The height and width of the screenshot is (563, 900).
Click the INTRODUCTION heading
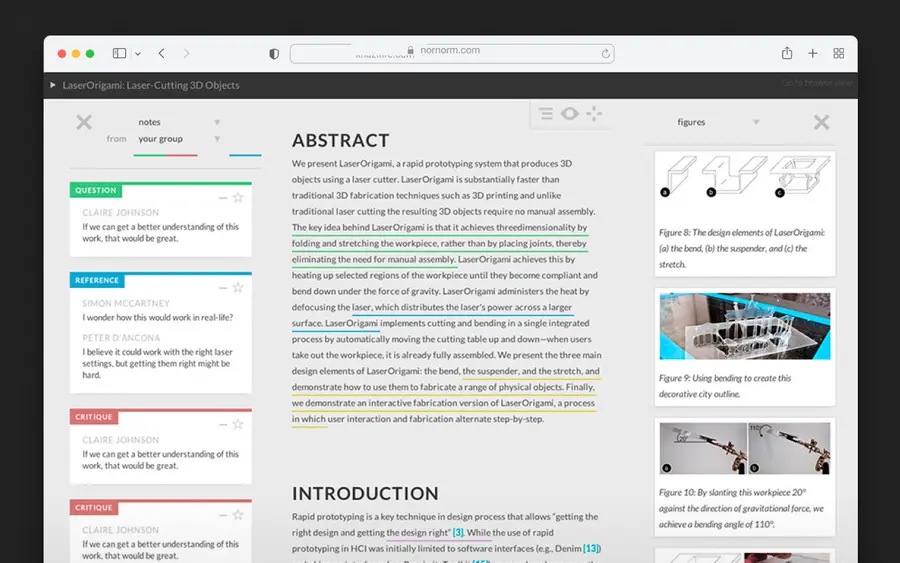point(365,493)
